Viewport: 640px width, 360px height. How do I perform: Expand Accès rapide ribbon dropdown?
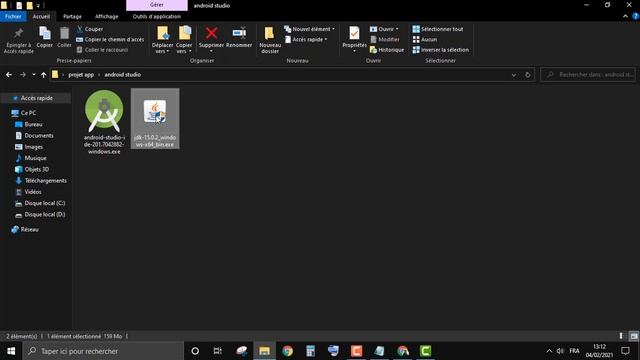pos(306,40)
